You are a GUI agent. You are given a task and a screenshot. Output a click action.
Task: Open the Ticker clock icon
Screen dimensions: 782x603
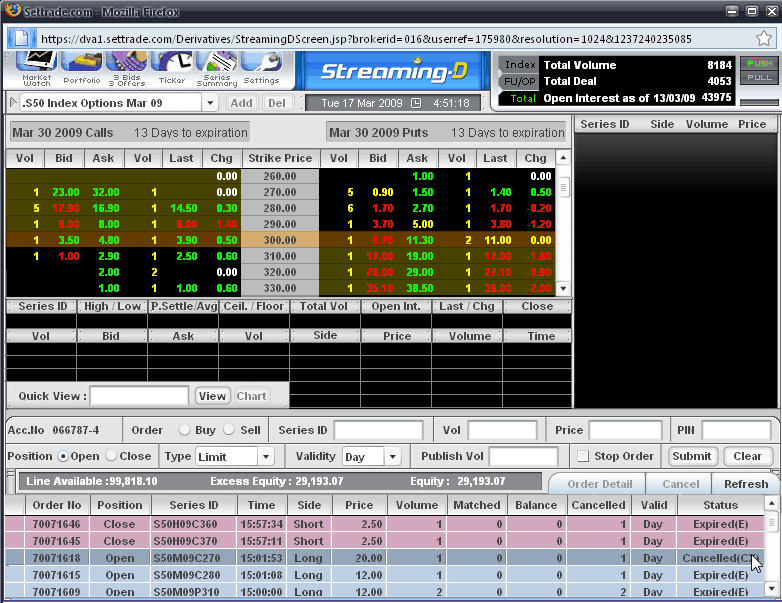pos(172,67)
